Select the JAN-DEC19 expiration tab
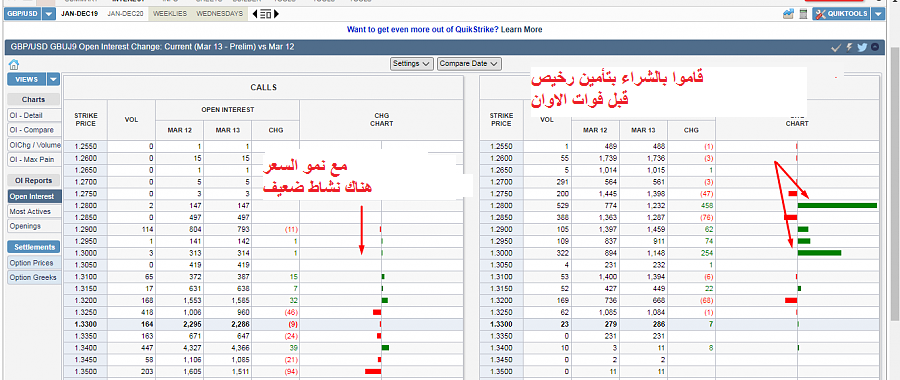The width and height of the screenshot is (900, 380). pyautogui.click(x=79, y=14)
